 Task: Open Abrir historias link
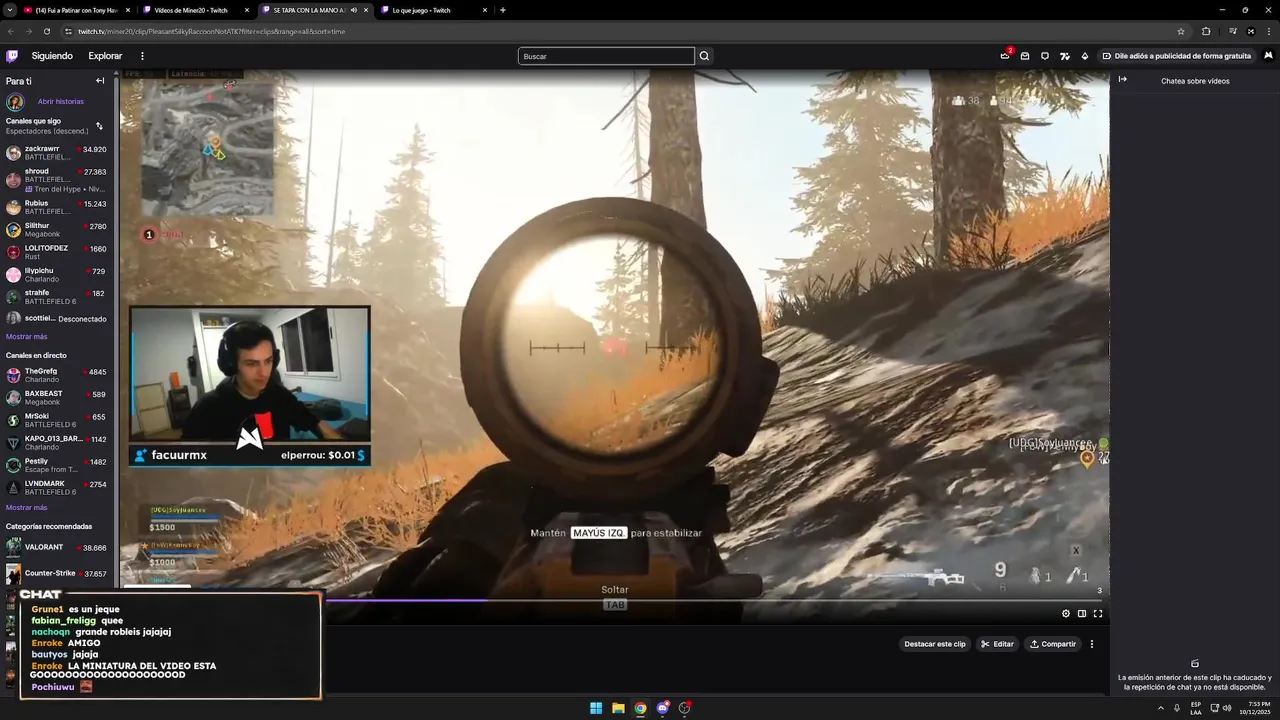tap(61, 102)
